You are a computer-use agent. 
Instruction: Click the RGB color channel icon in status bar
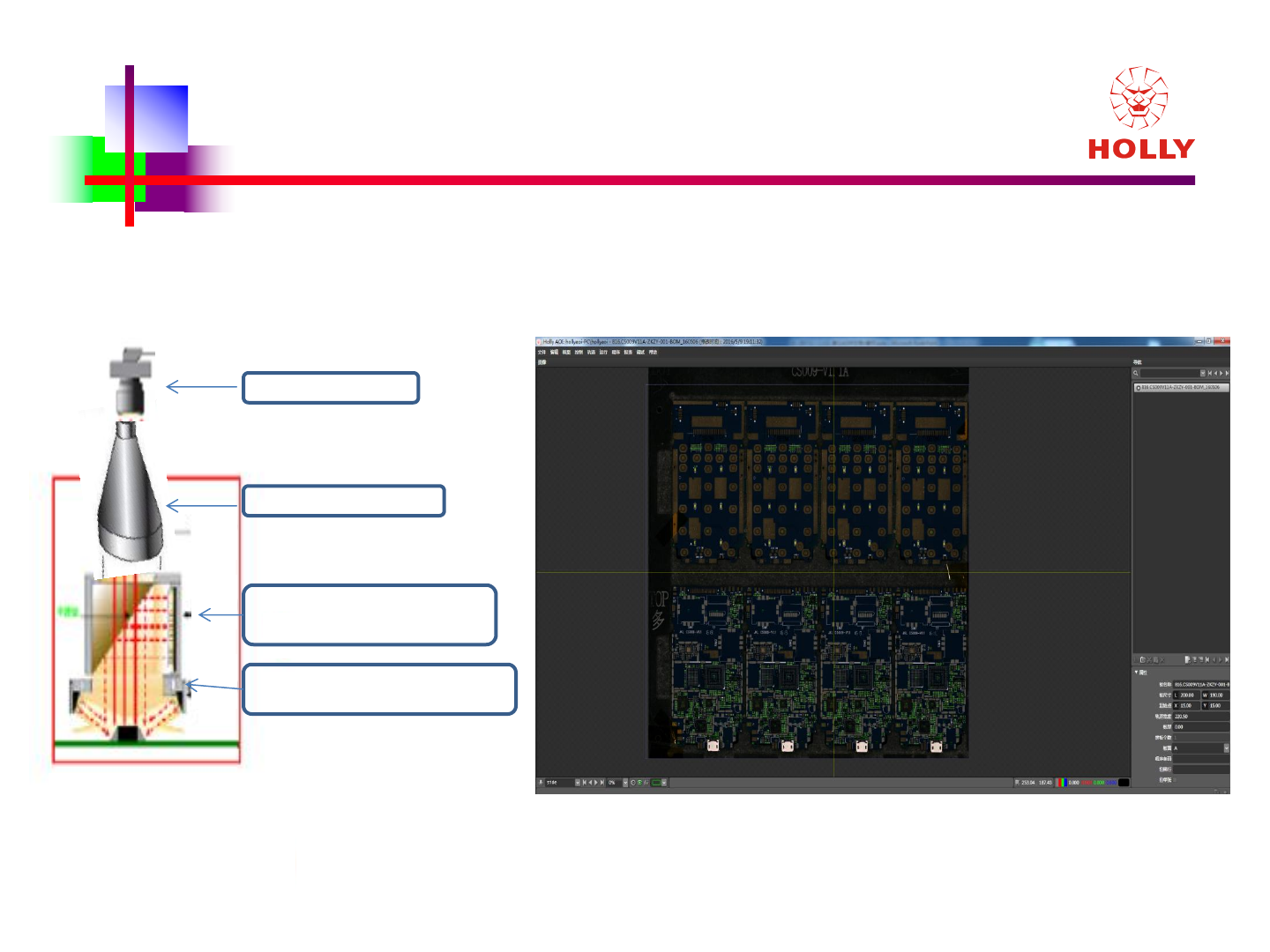(x=1062, y=783)
